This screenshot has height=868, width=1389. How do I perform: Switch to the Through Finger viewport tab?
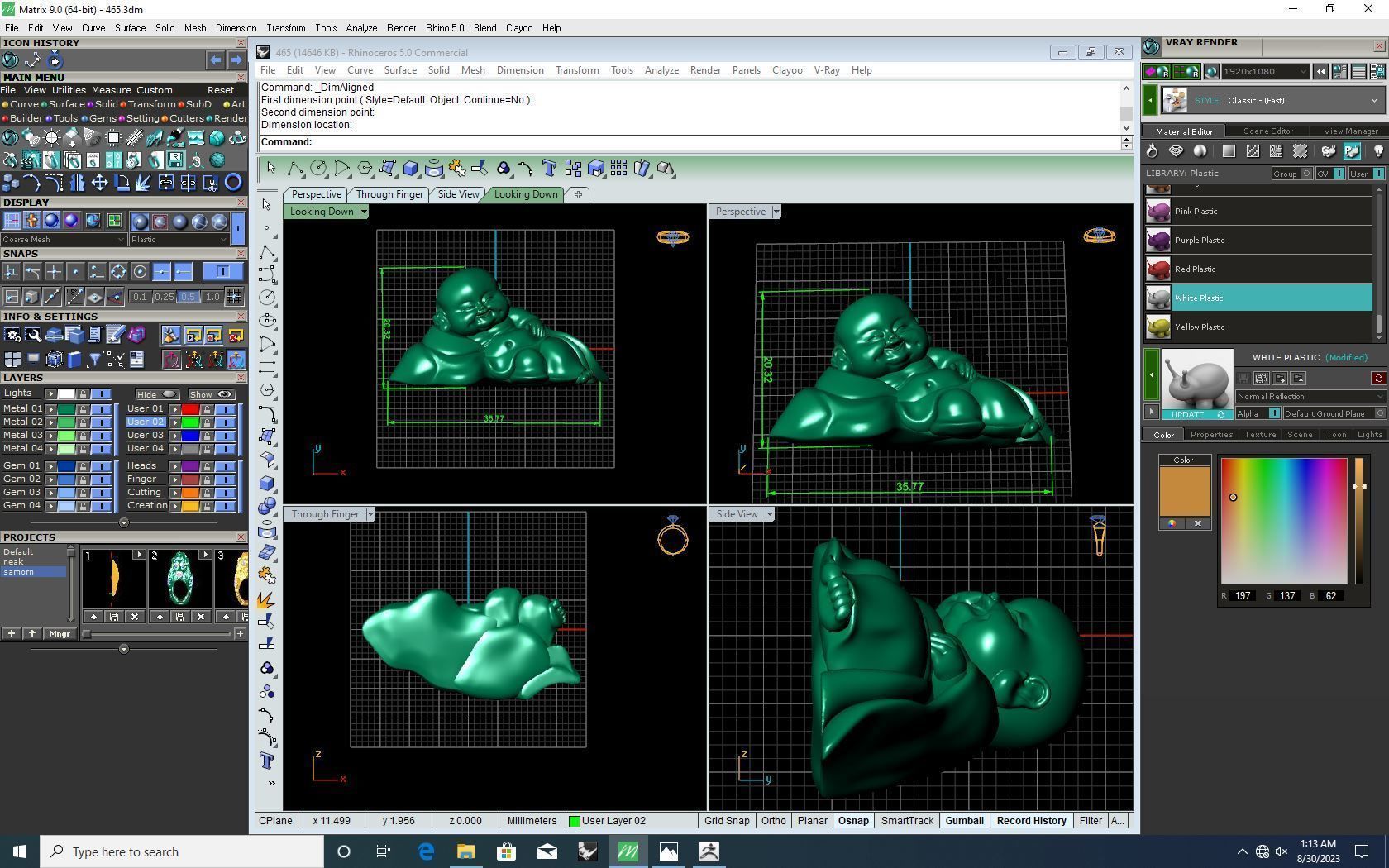click(x=389, y=194)
